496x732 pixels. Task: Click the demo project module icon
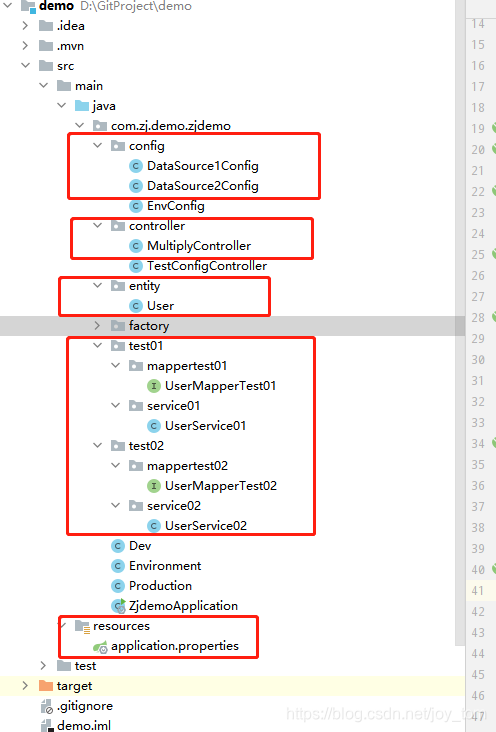click(28, 6)
